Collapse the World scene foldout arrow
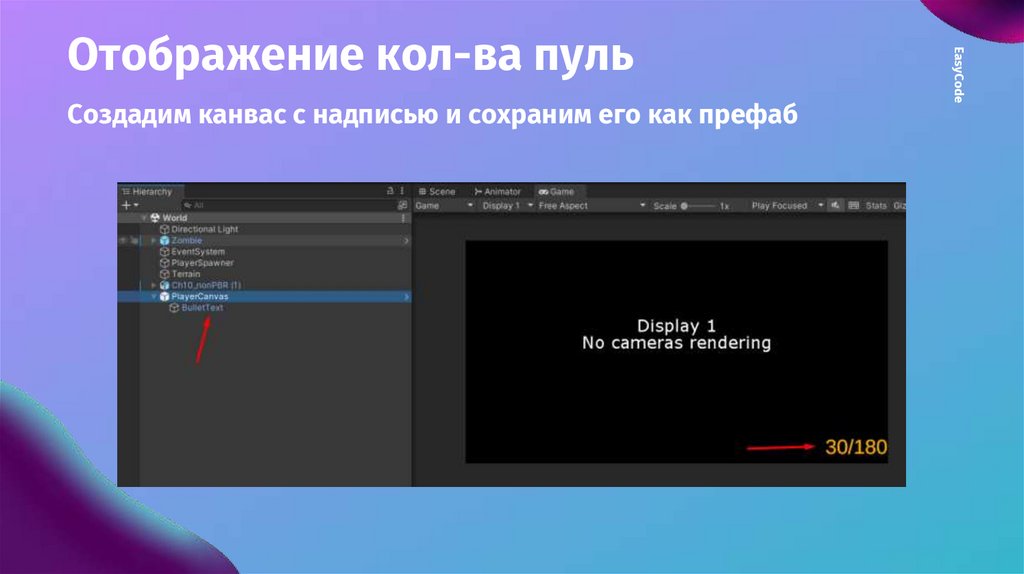Image resolution: width=1024 pixels, height=574 pixels. (144, 217)
